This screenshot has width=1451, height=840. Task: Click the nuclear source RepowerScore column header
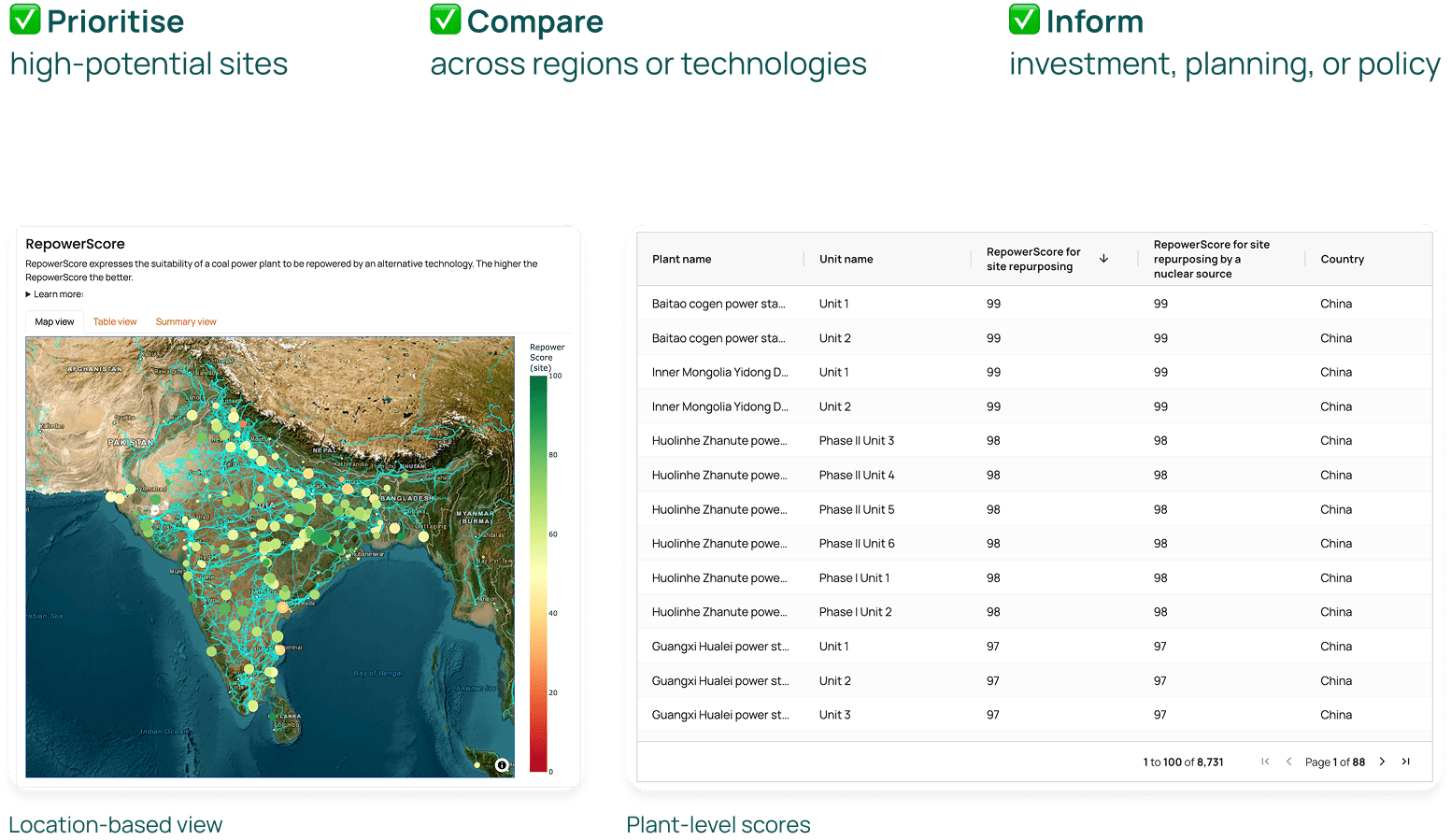click(1211, 259)
